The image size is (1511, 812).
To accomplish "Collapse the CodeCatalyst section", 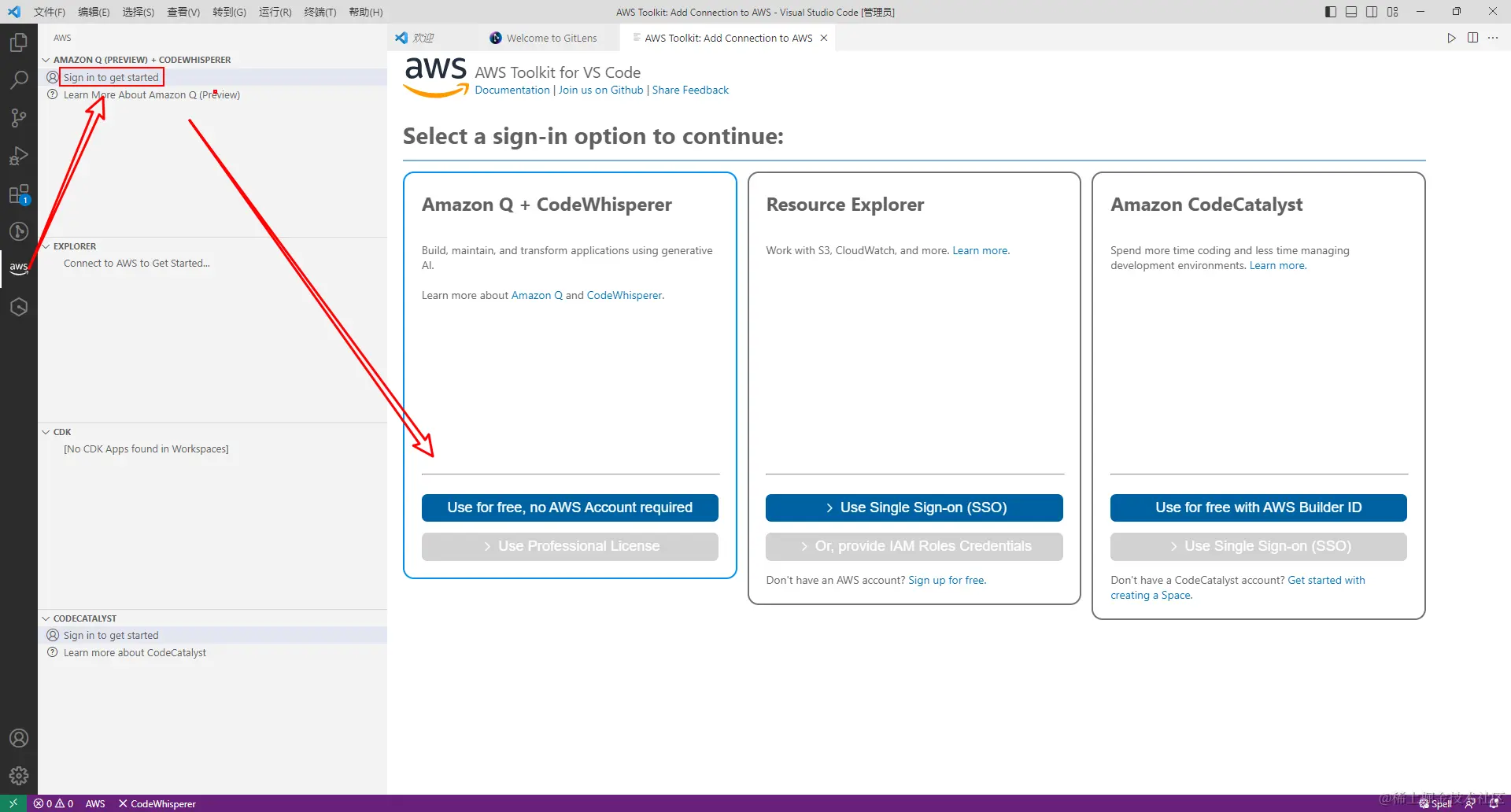I will click(x=46, y=618).
